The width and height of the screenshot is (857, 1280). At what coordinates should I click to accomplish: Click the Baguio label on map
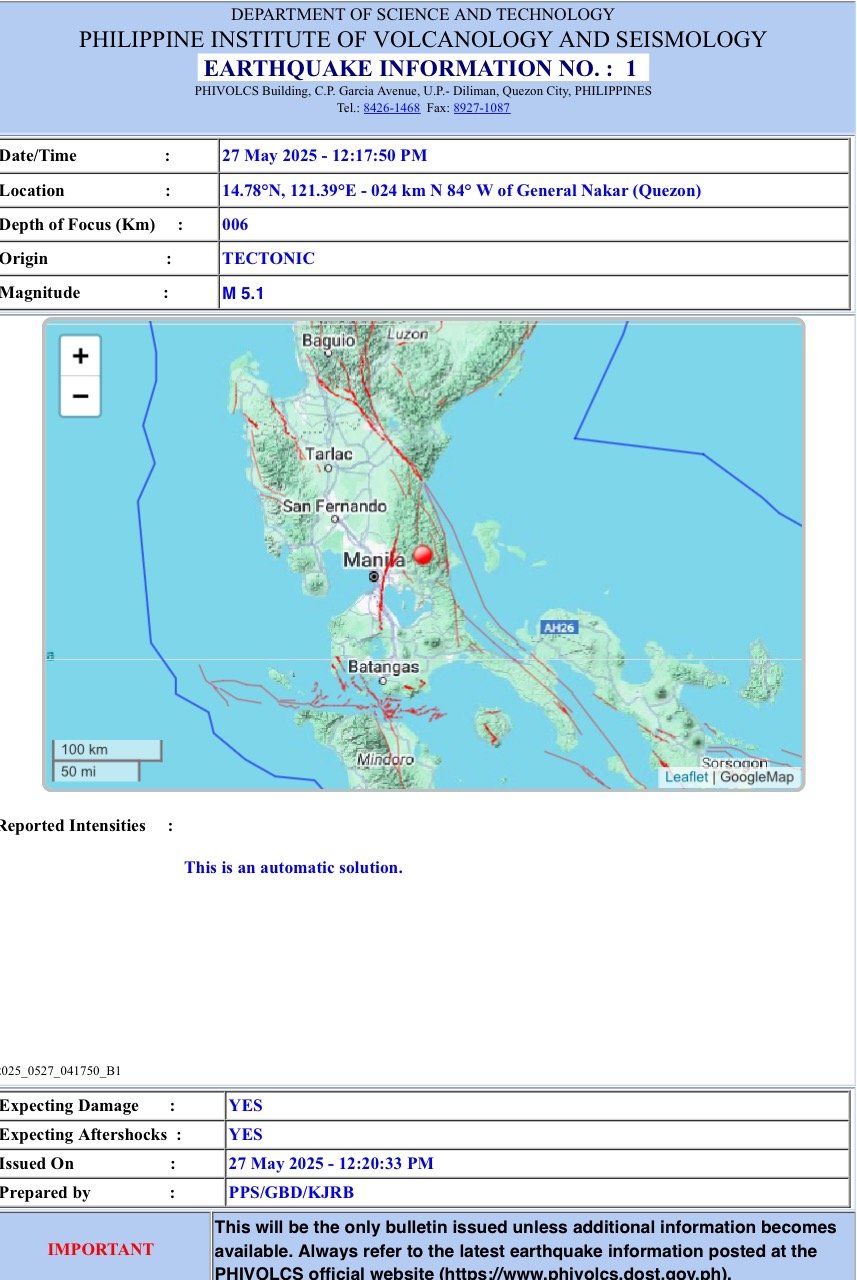(329, 340)
